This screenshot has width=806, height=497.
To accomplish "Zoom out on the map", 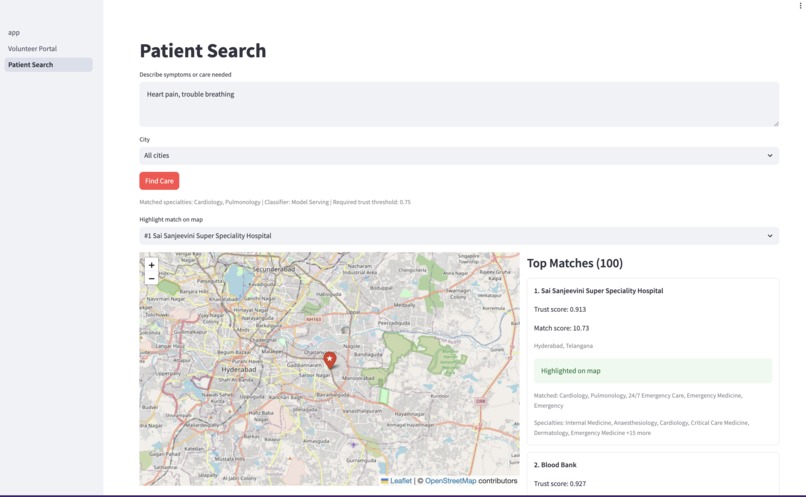I will coord(151,279).
